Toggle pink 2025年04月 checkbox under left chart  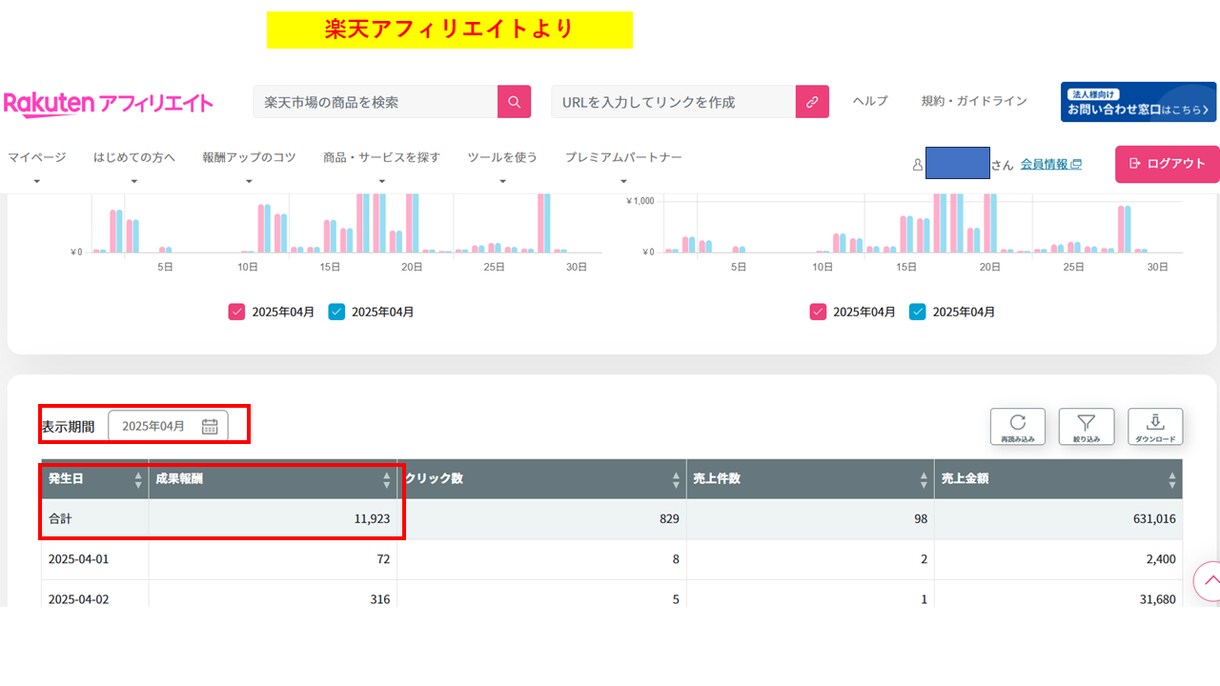pyautogui.click(x=236, y=311)
